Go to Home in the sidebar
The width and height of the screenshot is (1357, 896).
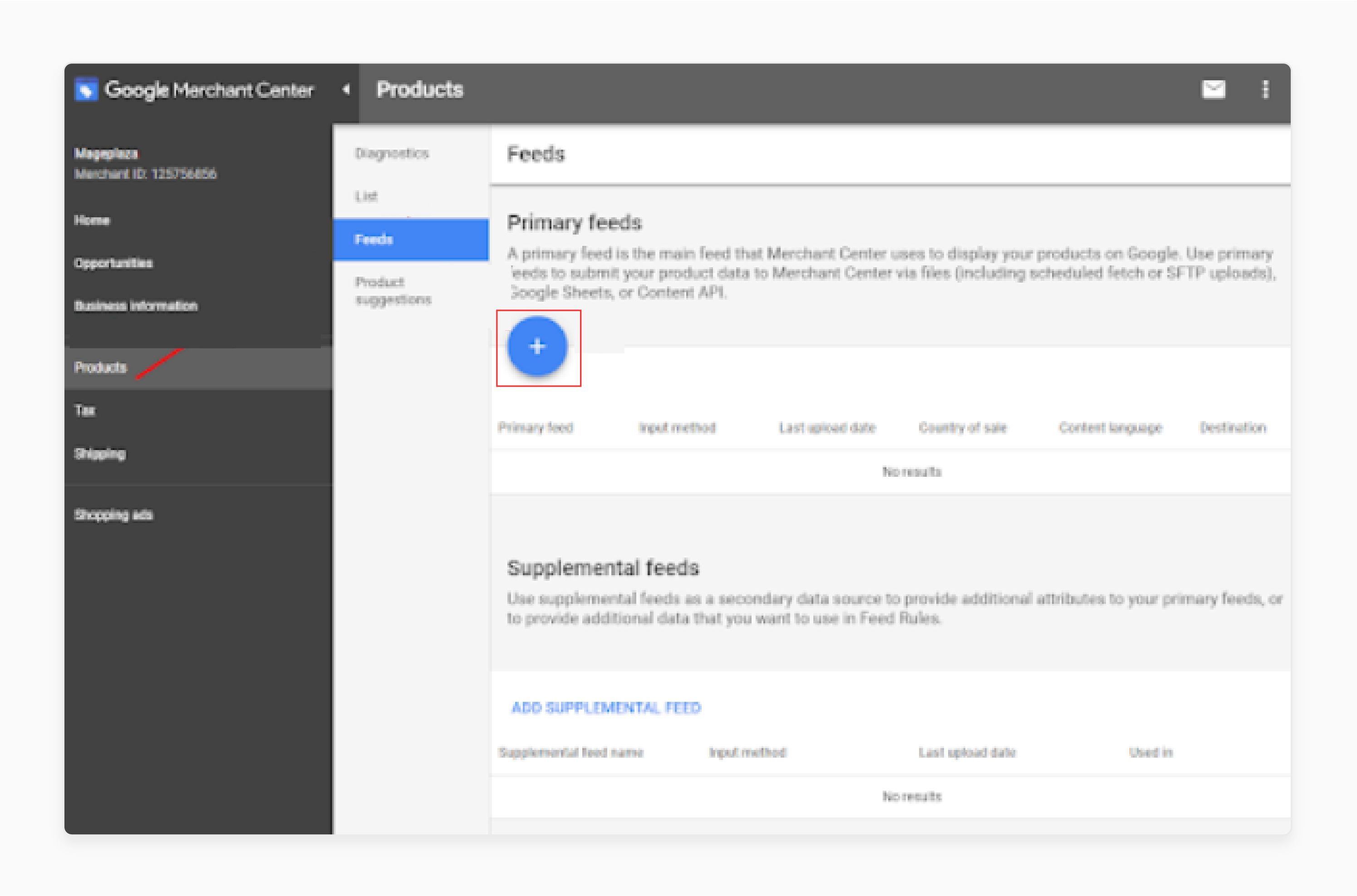pyautogui.click(x=92, y=220)
